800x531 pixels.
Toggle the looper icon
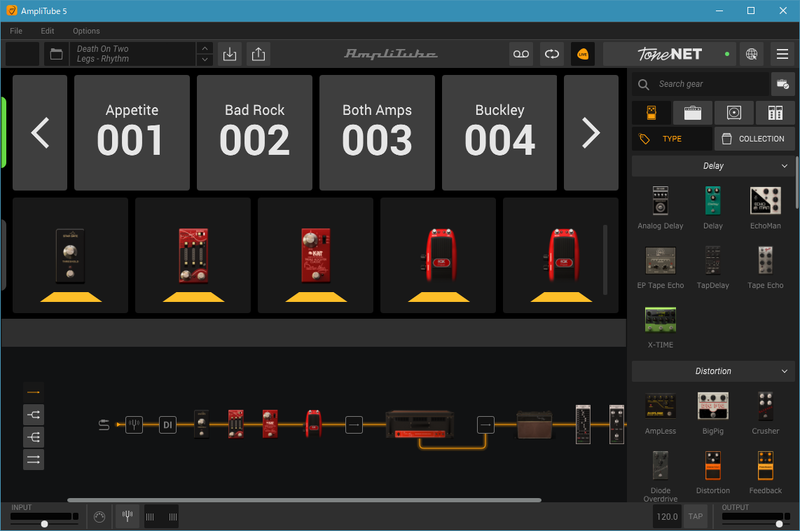552,54
